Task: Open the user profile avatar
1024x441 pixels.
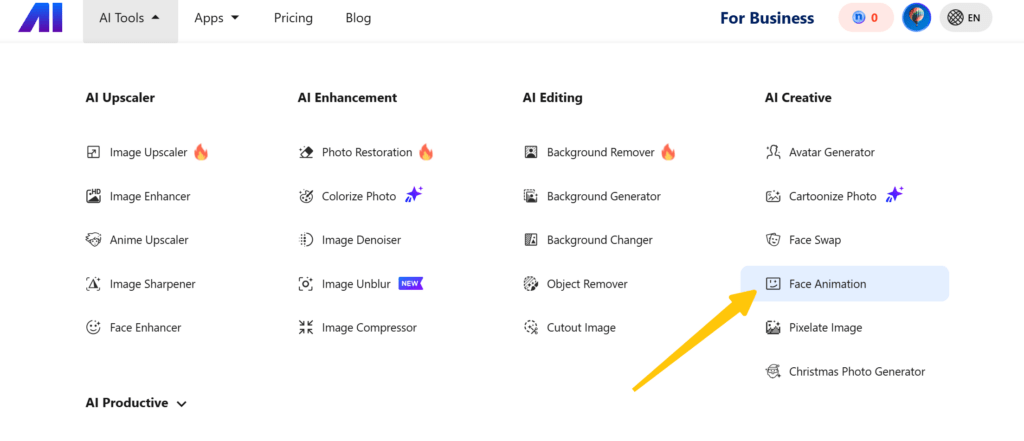Action: 916,18
